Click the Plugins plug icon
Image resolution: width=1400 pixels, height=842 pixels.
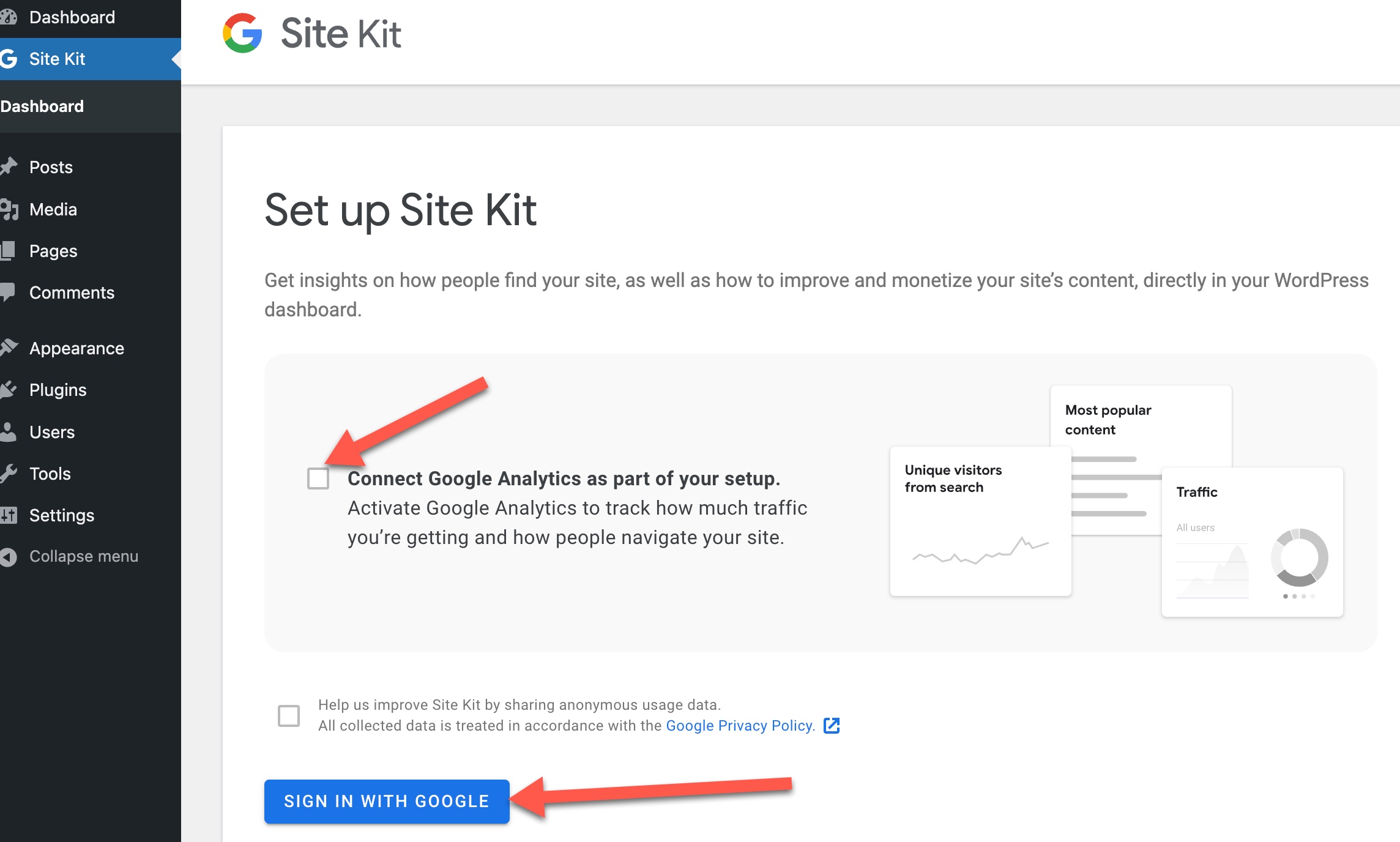pos(8,390)
